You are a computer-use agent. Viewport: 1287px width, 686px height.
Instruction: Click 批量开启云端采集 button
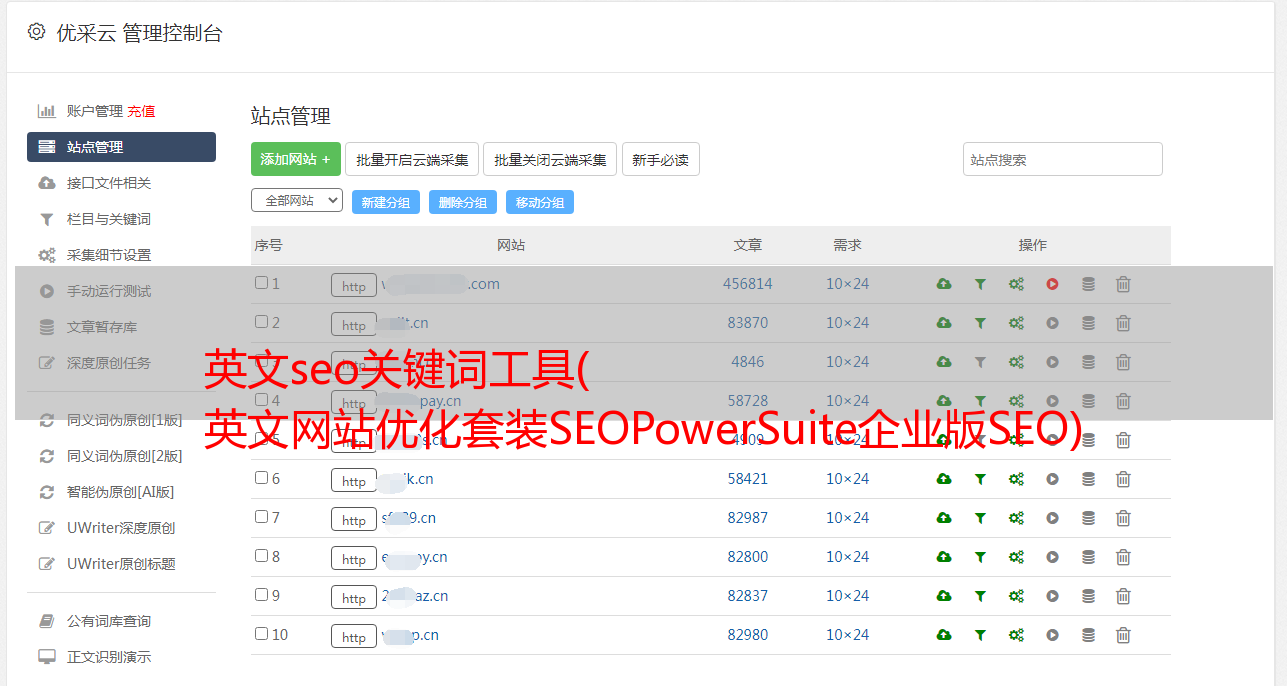point(412,159)
